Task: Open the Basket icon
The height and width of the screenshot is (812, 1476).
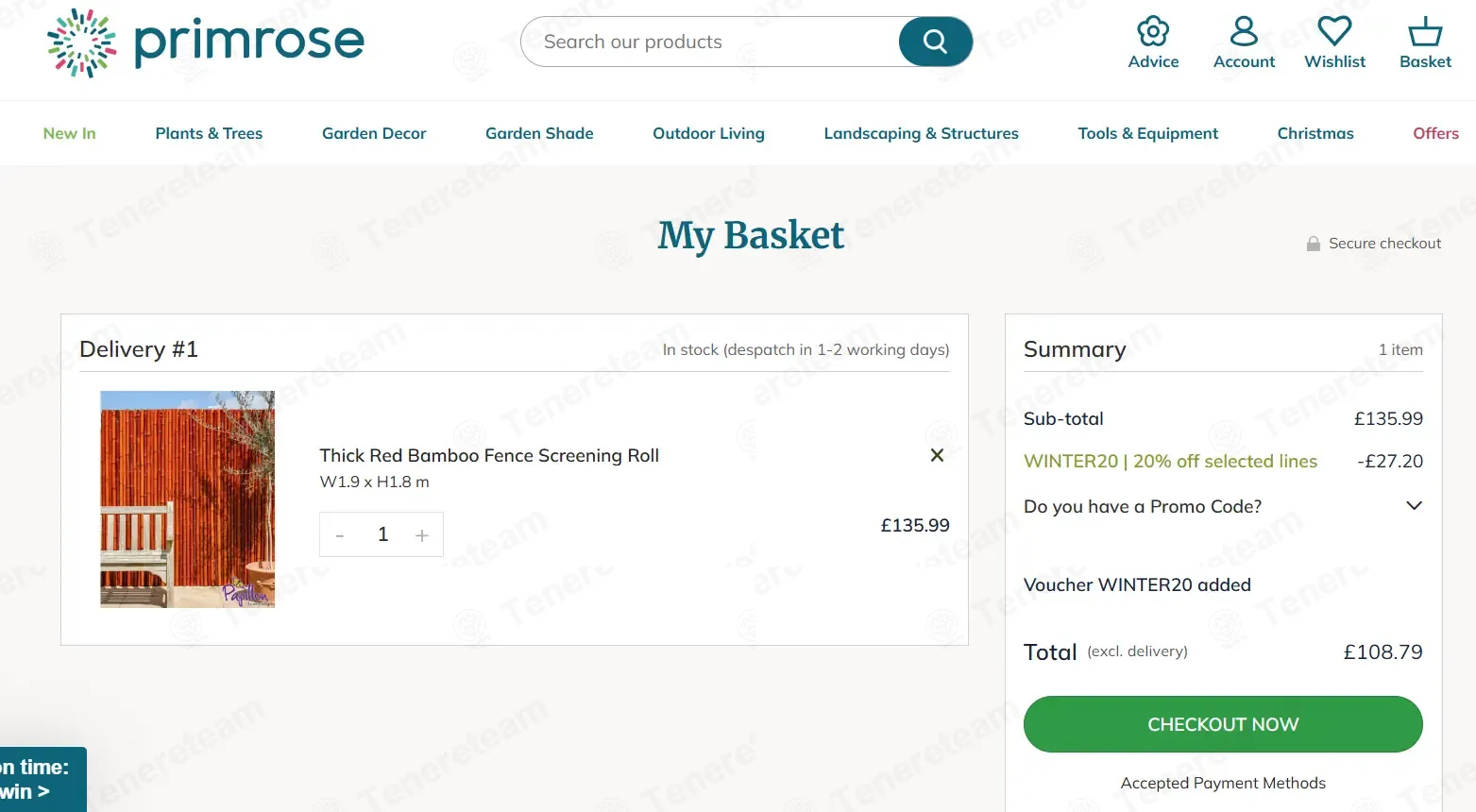Action: pyautogui.click(x=1425, y=32)
